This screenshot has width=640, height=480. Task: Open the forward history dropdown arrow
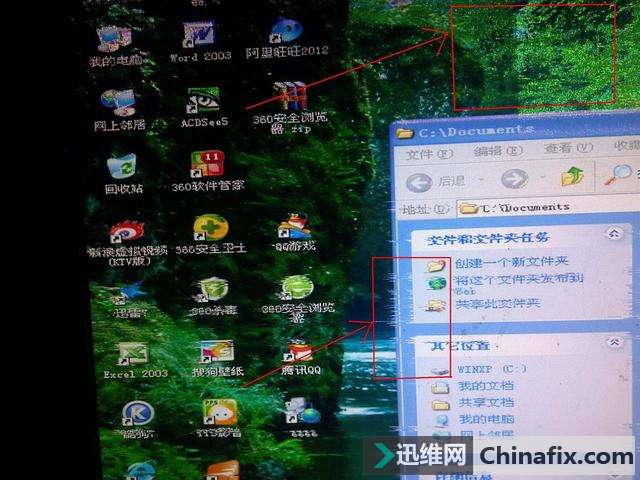coord(543,178)
